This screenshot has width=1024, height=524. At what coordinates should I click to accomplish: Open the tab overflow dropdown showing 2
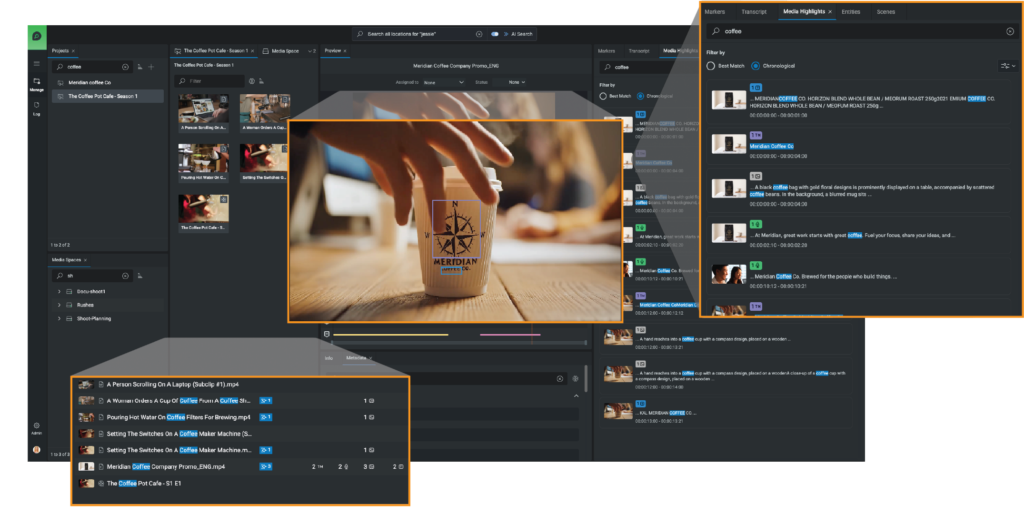coord(312,51)
